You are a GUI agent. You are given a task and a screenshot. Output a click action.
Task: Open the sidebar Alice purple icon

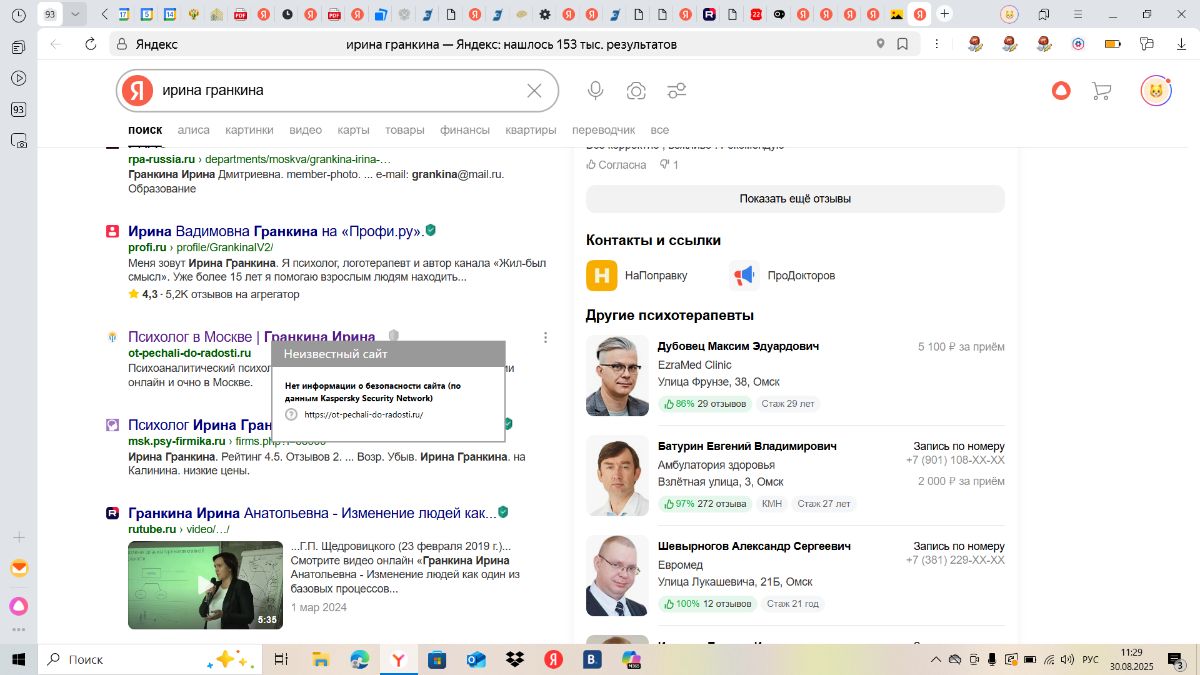(x=19, y=606)
